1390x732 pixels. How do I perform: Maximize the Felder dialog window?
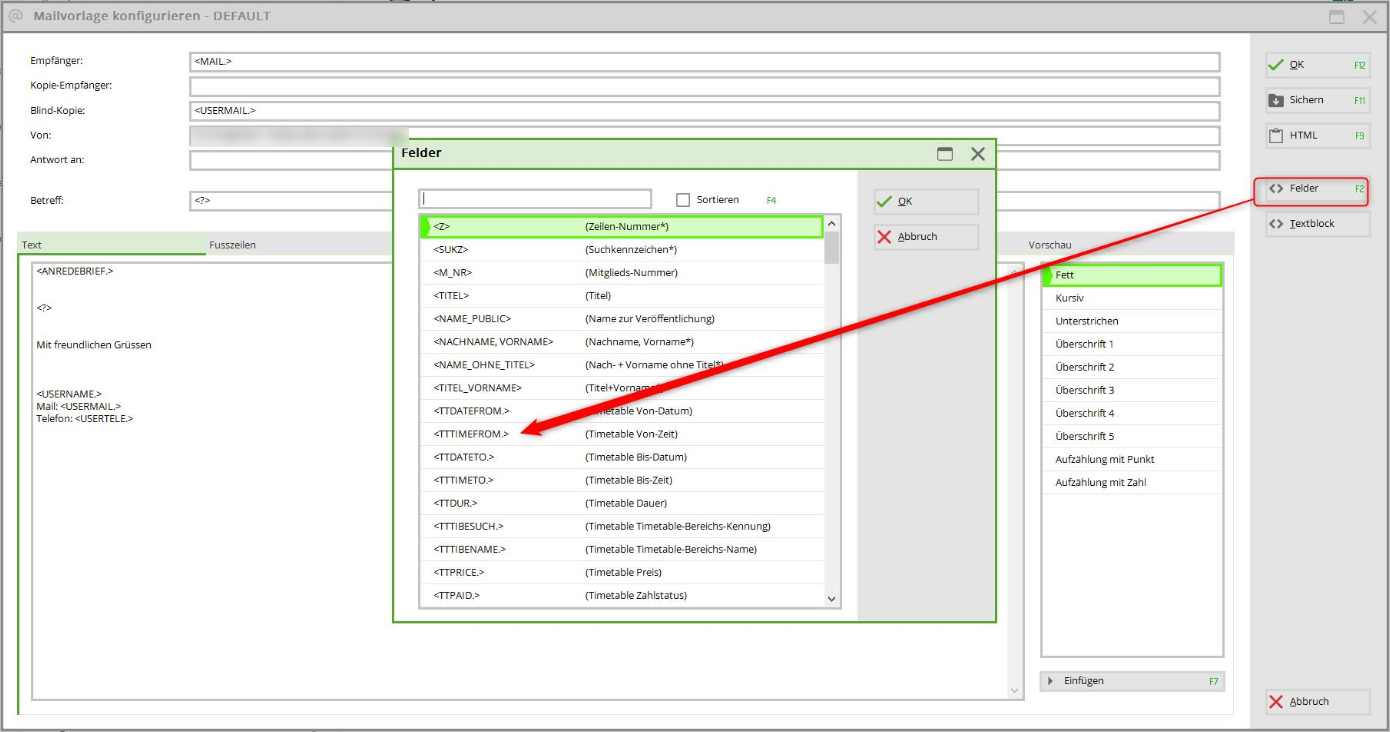pos(945,154)
